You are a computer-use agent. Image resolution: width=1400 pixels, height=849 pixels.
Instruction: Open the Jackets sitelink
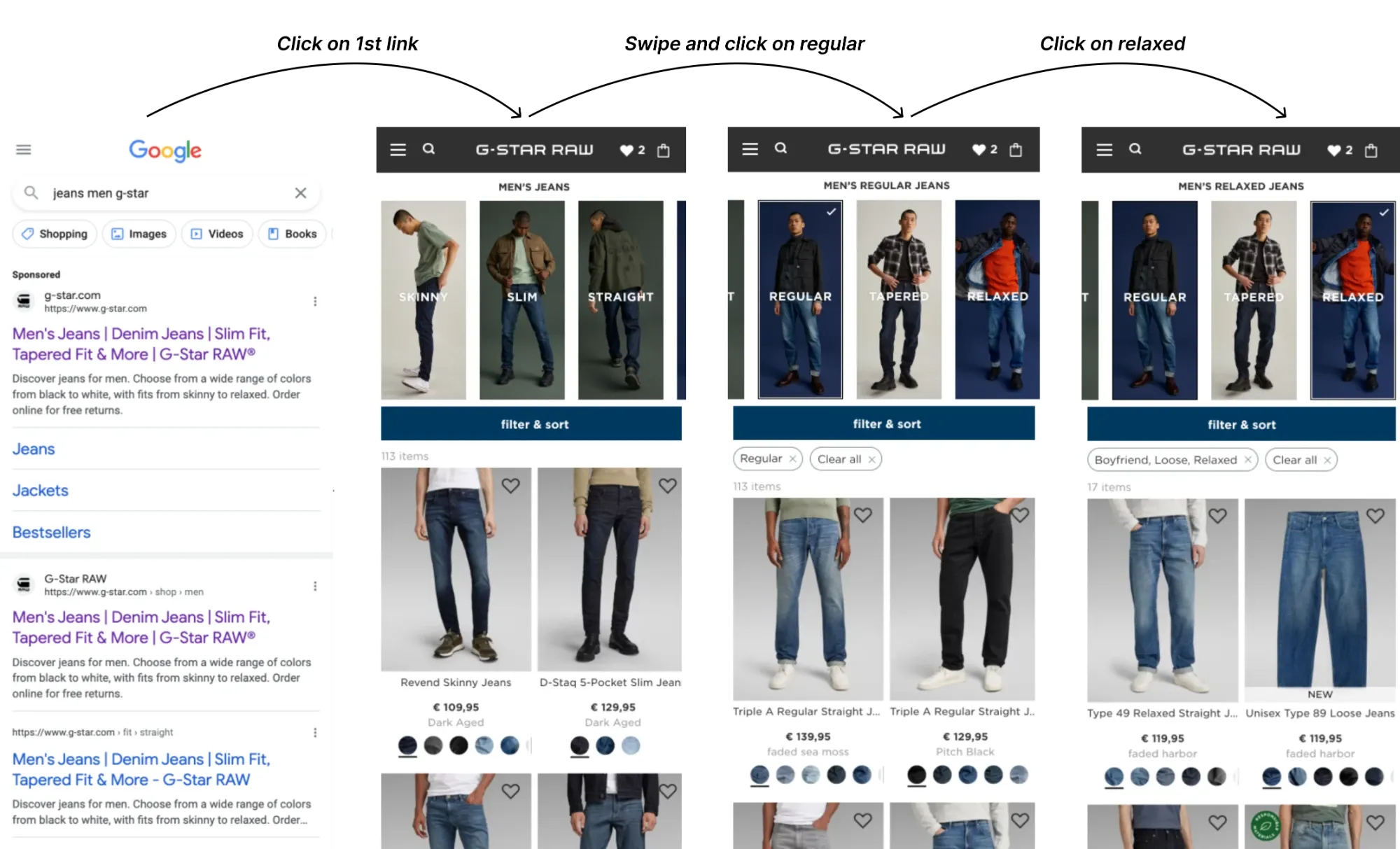click(x=41, y=490)
